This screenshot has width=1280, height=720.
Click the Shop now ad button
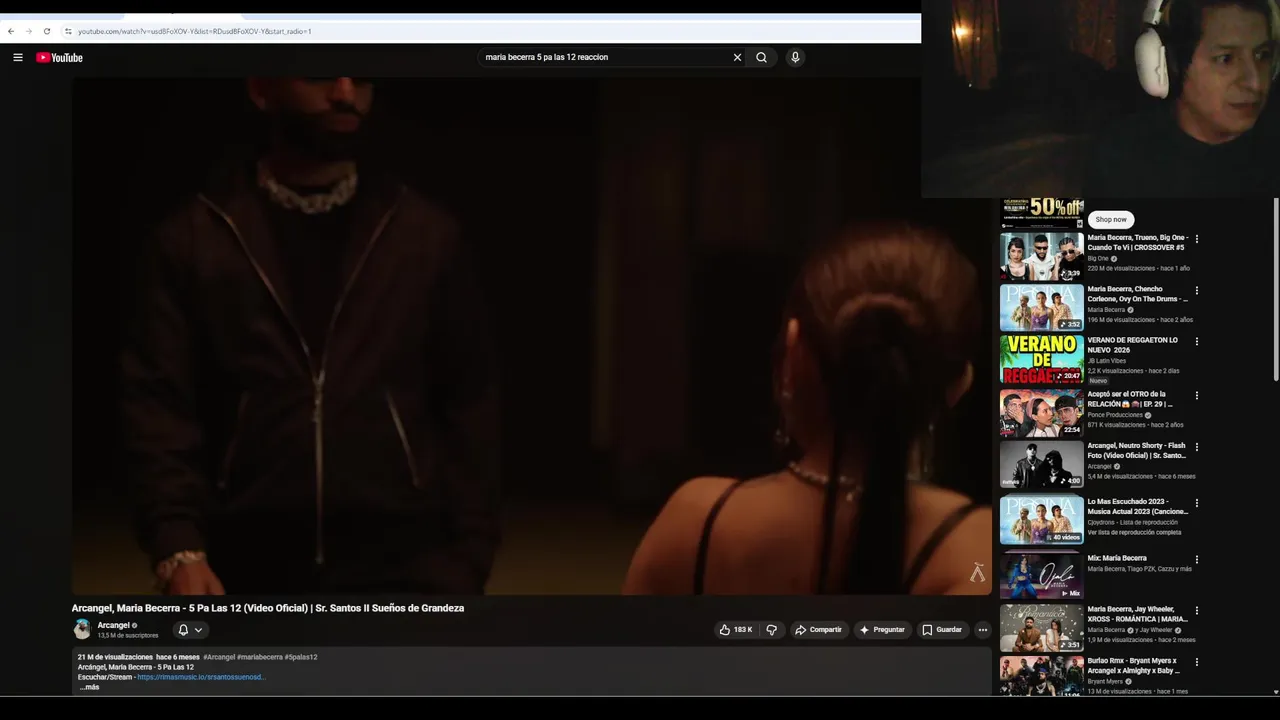1110,219
